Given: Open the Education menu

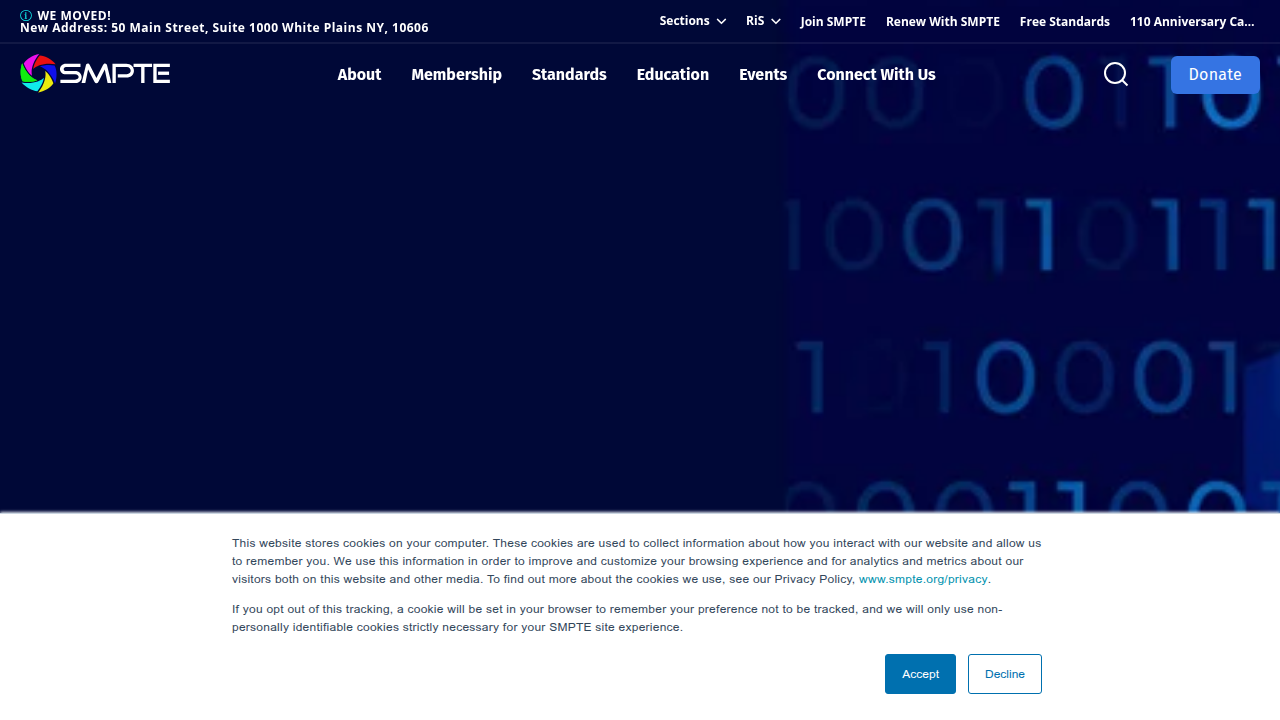Looking at the screenshot, I should coord(673,74).
